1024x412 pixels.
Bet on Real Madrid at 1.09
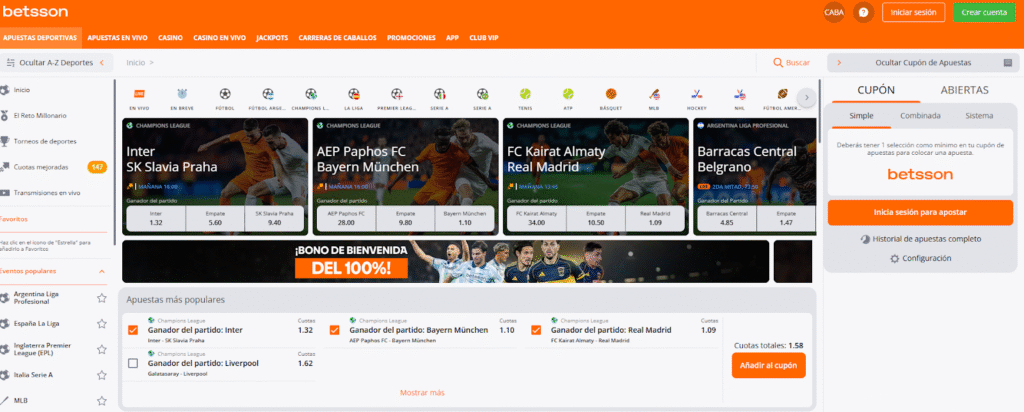(x=655, y=218)
